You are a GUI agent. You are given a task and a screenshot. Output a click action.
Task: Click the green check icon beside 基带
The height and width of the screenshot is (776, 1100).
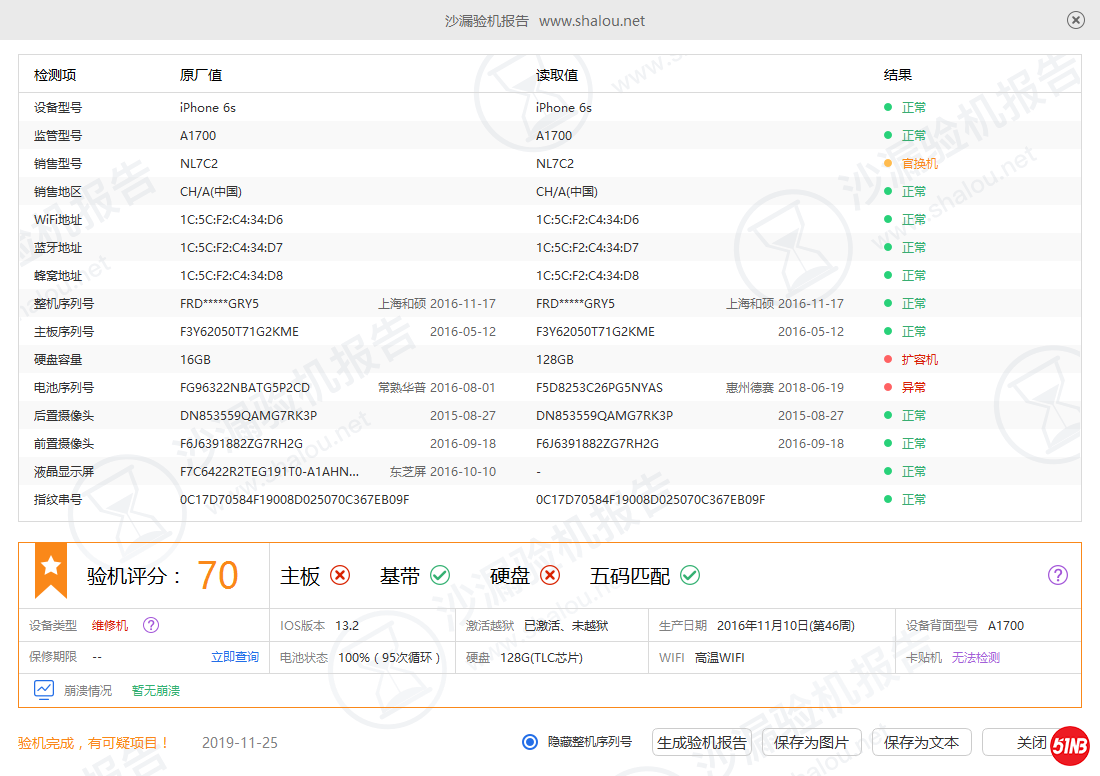click(440, 575)
